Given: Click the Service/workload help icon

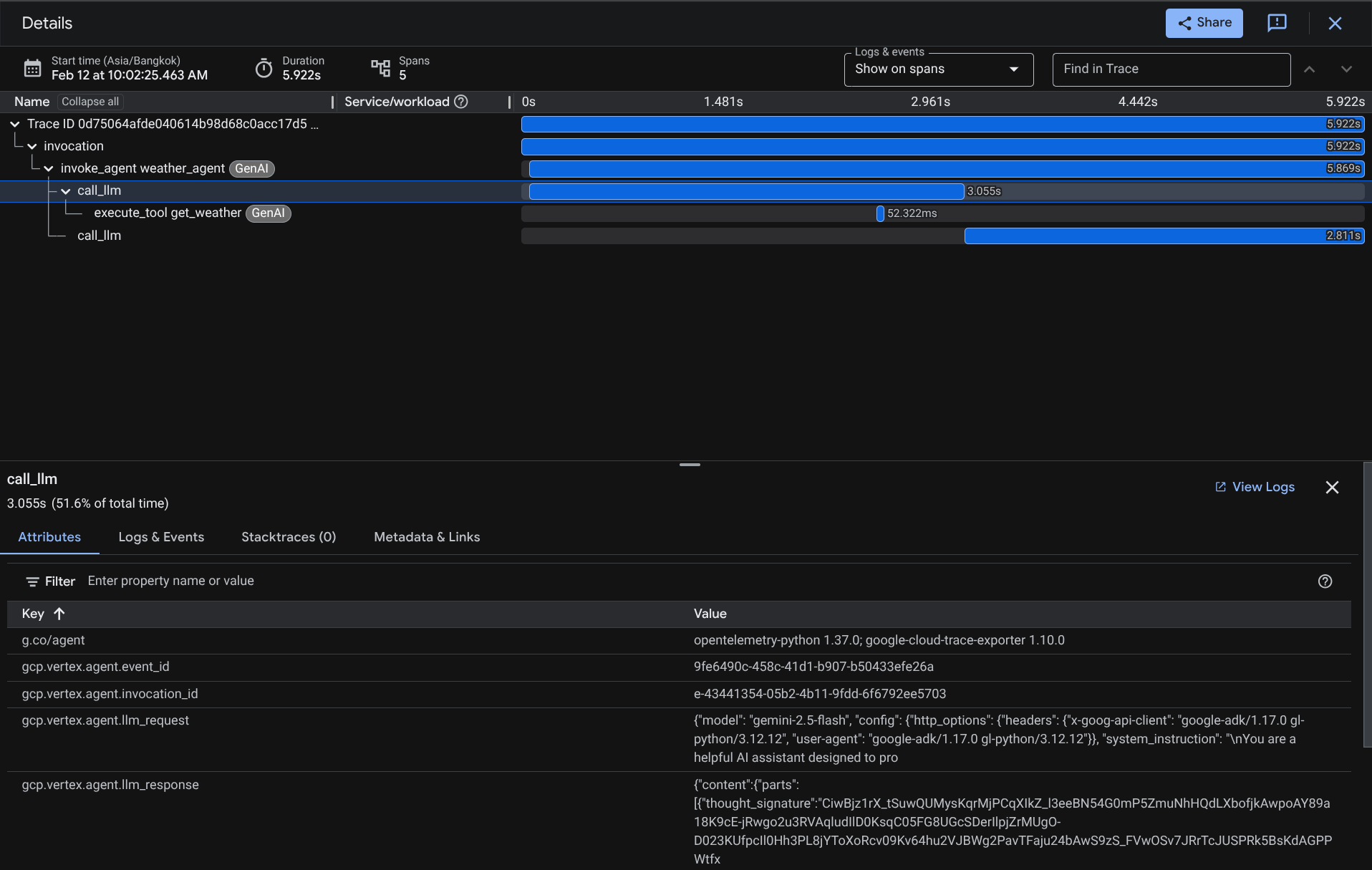Looking at the screenshot, I should click(461, 102).
